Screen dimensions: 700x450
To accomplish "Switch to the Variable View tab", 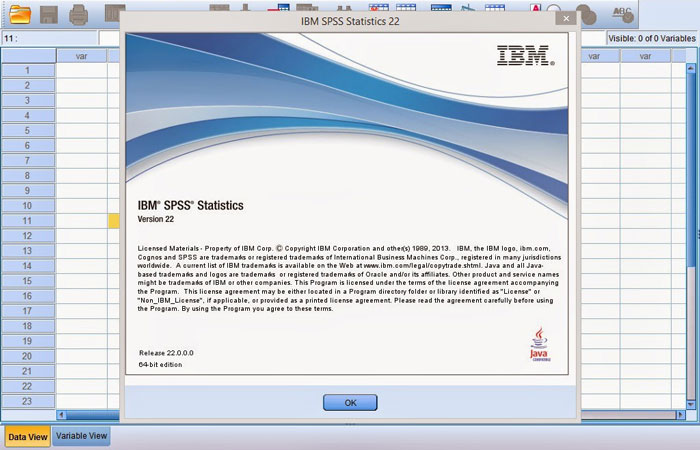I will point(81,436).
